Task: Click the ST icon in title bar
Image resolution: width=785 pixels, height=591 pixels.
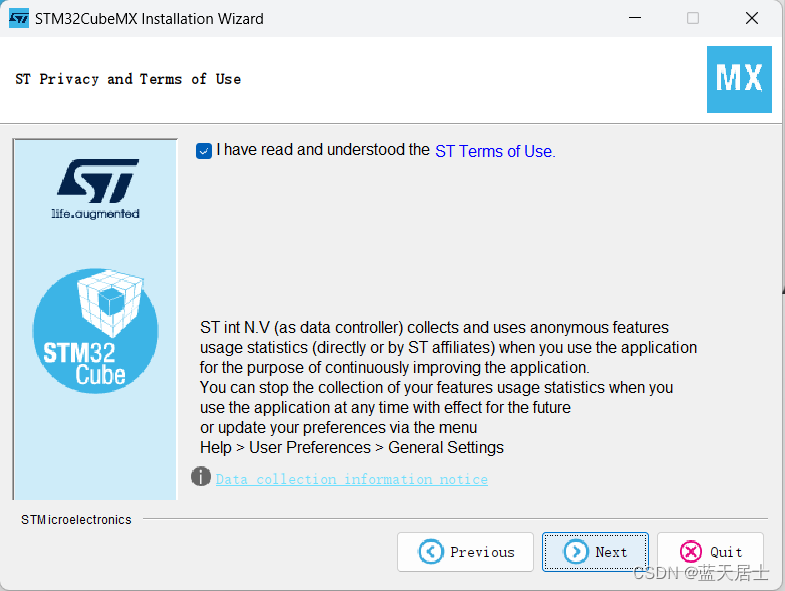Action: pos(19,19)
